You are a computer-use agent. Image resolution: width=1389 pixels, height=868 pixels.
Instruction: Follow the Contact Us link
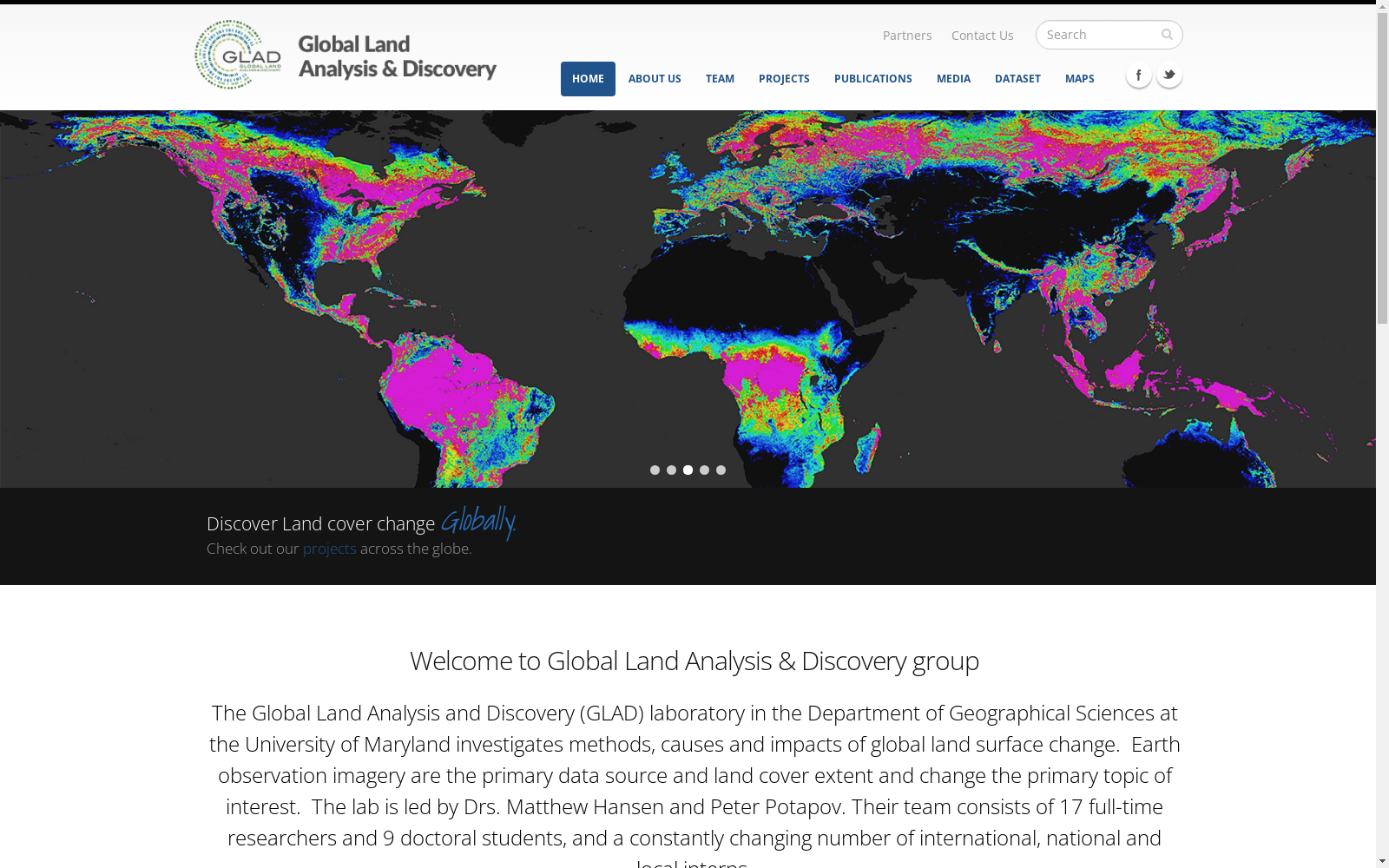point(982,36)
